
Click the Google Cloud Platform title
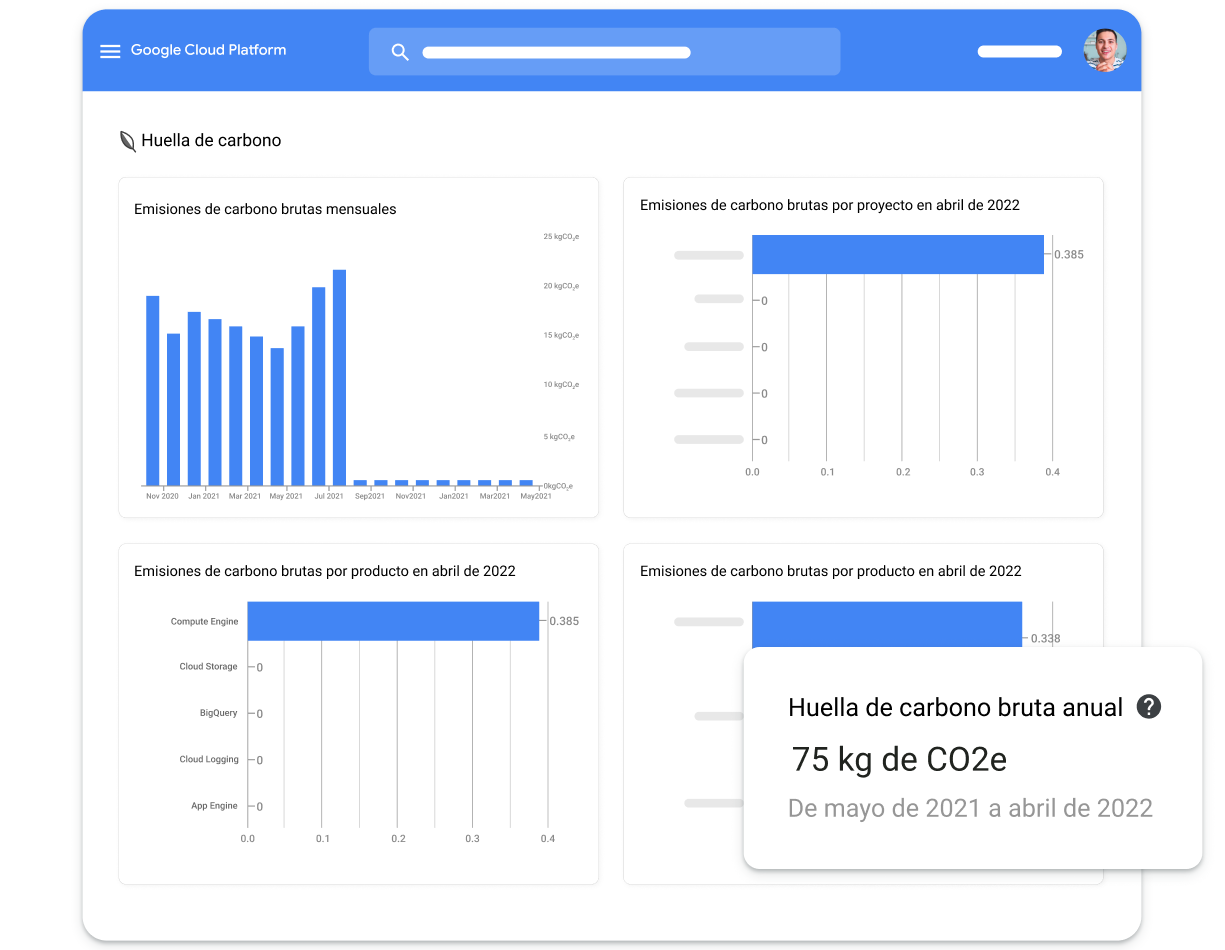(x=208, y=50)
